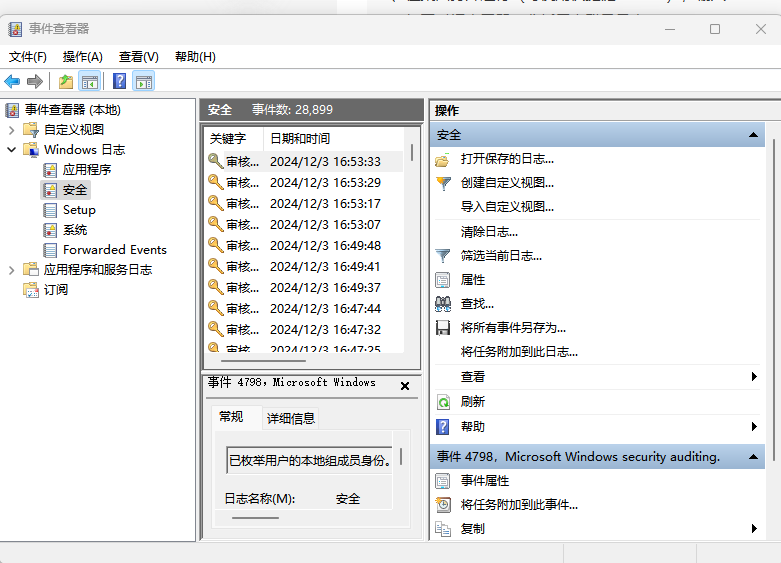Image resolution: width=781 pixels, height=563 pixels.
Task: Click the binoculars icon for 查找
Action: tap(443, 304)
